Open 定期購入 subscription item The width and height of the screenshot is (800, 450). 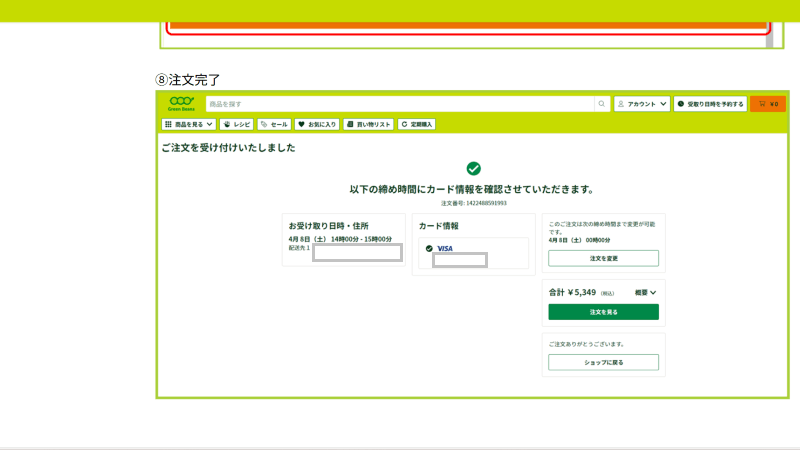tap(416, 124)
